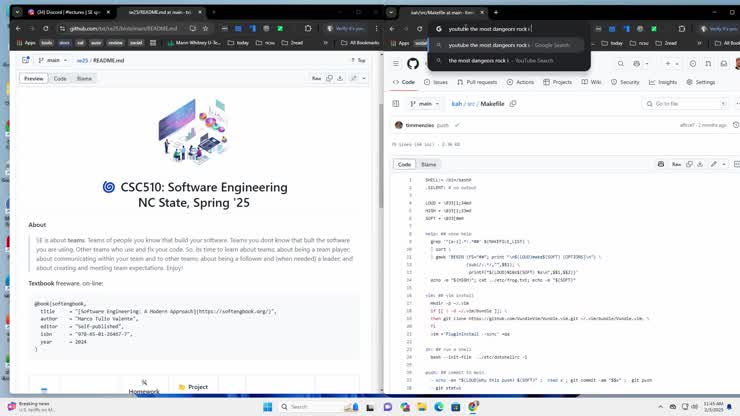Select the Blame tab in Makefile view

428,164
